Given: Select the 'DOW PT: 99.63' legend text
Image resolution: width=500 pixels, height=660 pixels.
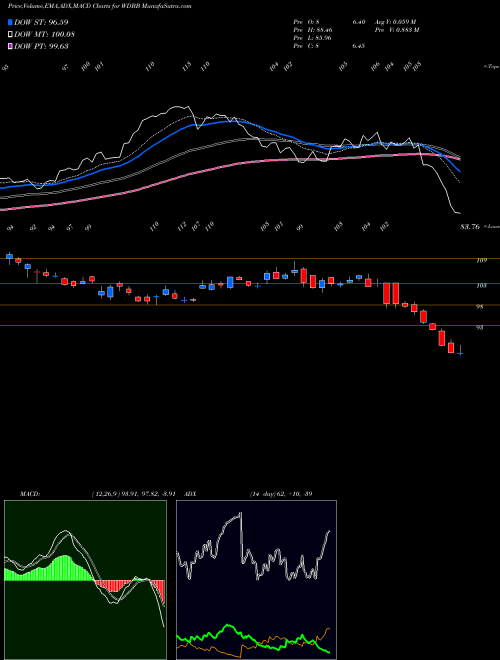Looking at the screenshot, I should pos(41,46).
